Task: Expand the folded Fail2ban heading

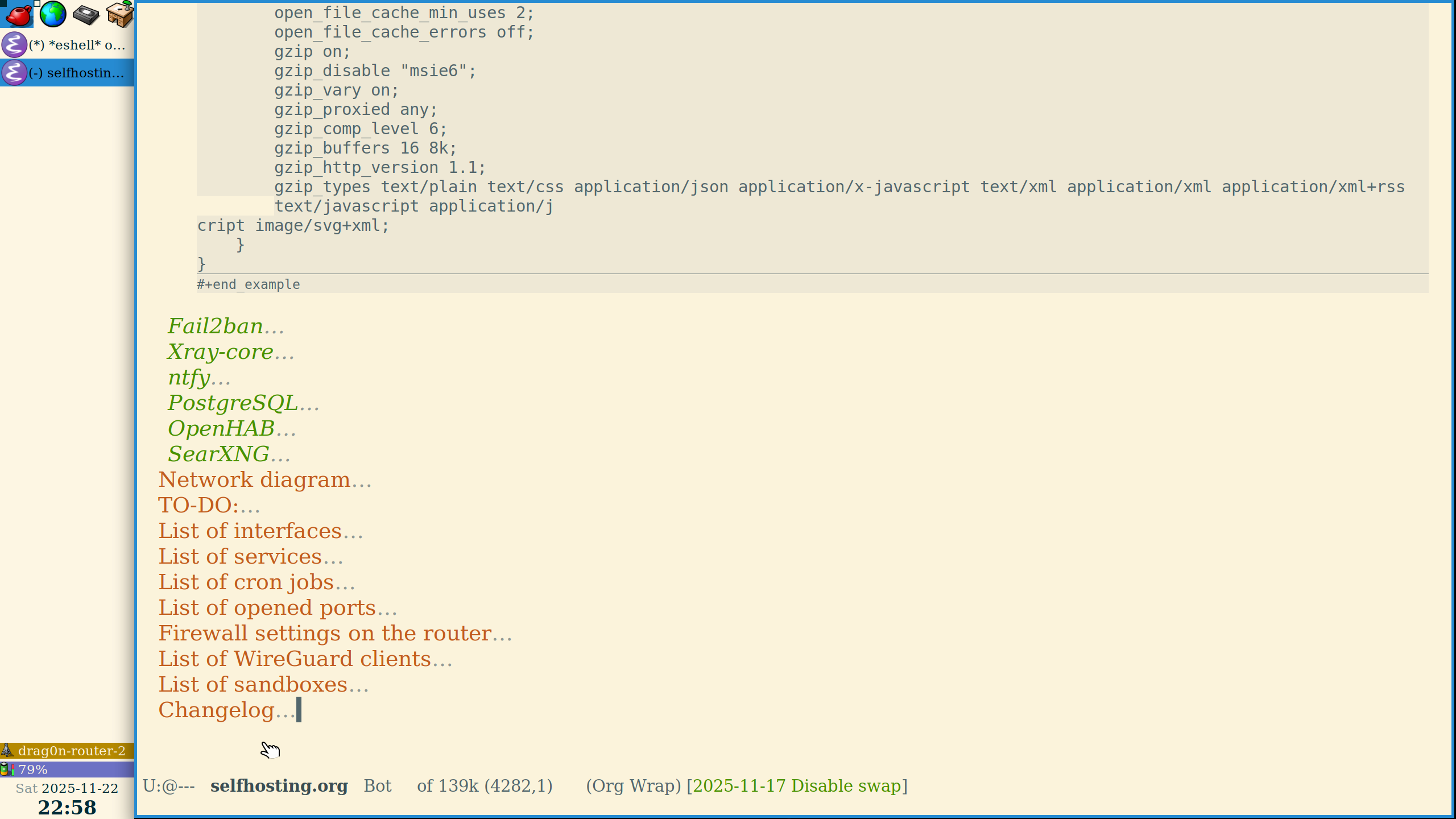Action: (216, 326)
